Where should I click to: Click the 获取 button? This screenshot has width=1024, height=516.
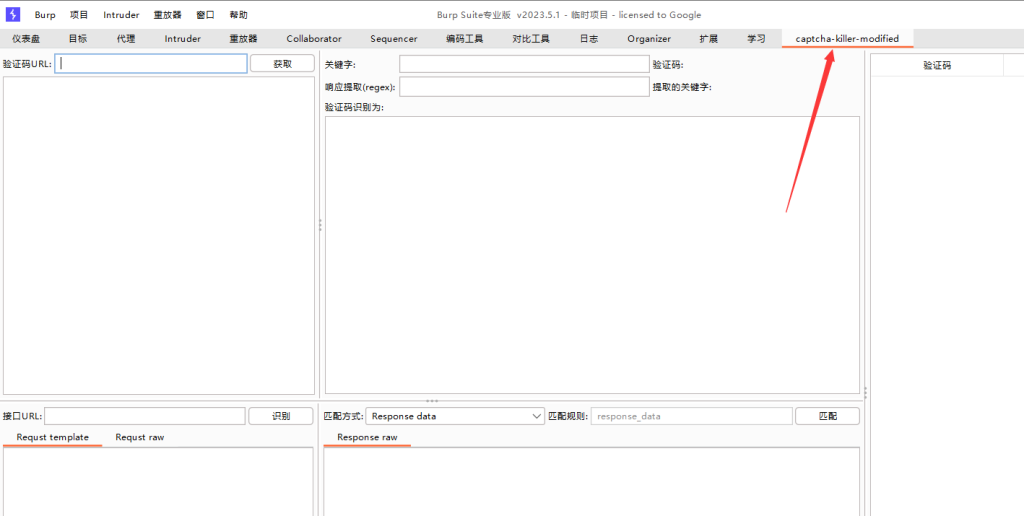(x=283, y=63)
